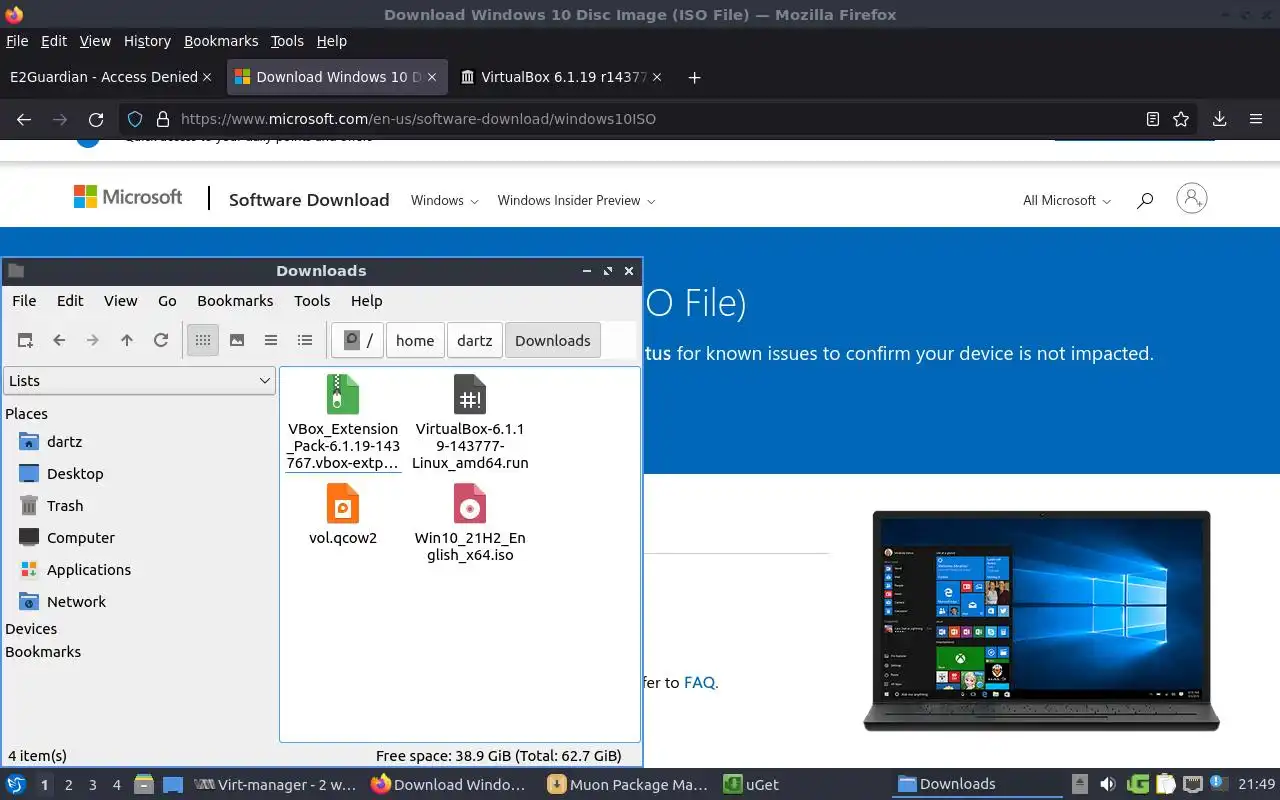Viewport: 1280px width, 800px height.
Task: Open the Lists side pane dropdown
Action: pos(139,380)
